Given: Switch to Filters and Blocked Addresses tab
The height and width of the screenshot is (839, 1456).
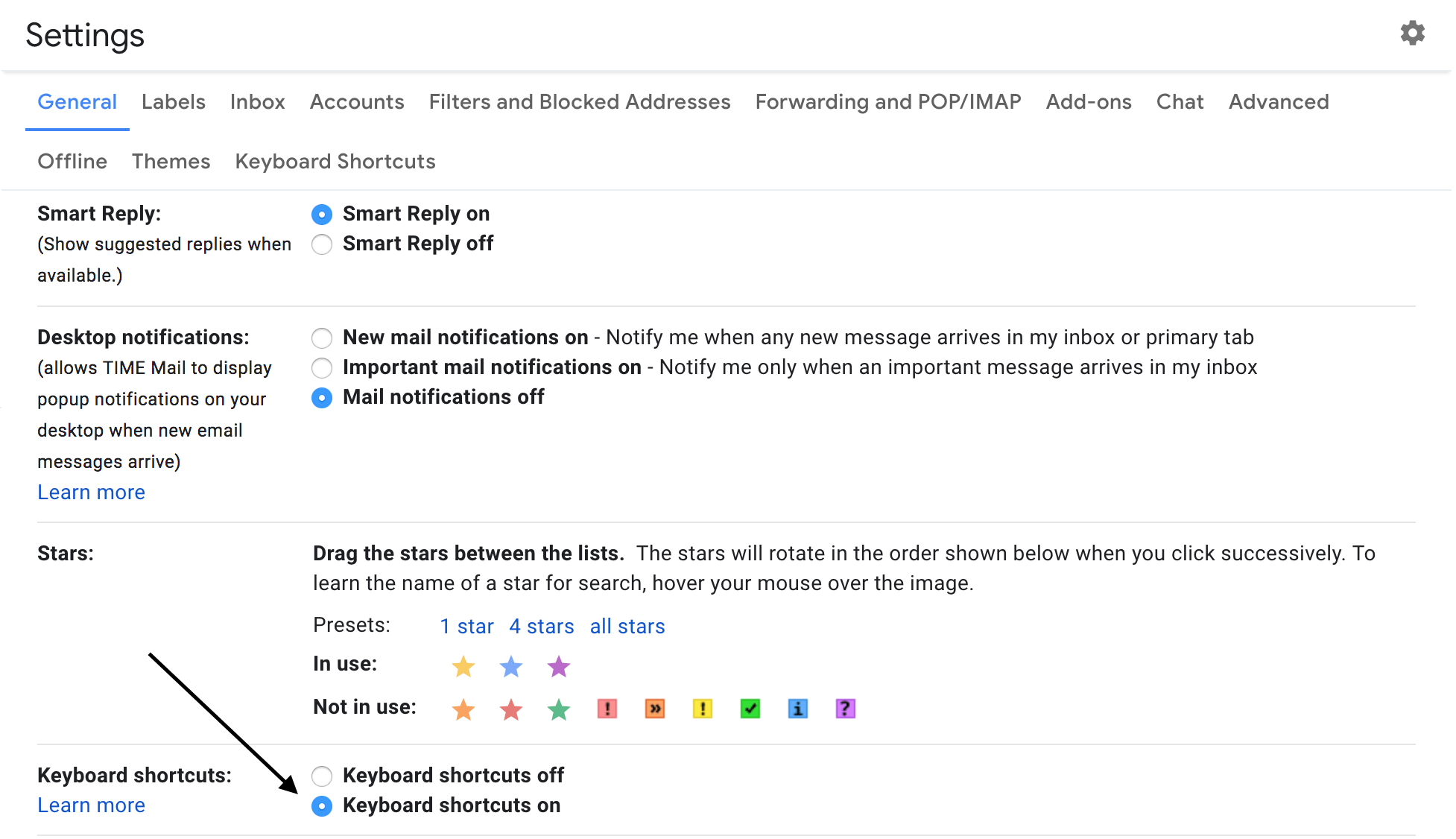Looking at the screenshot, I should click(579, 102).
